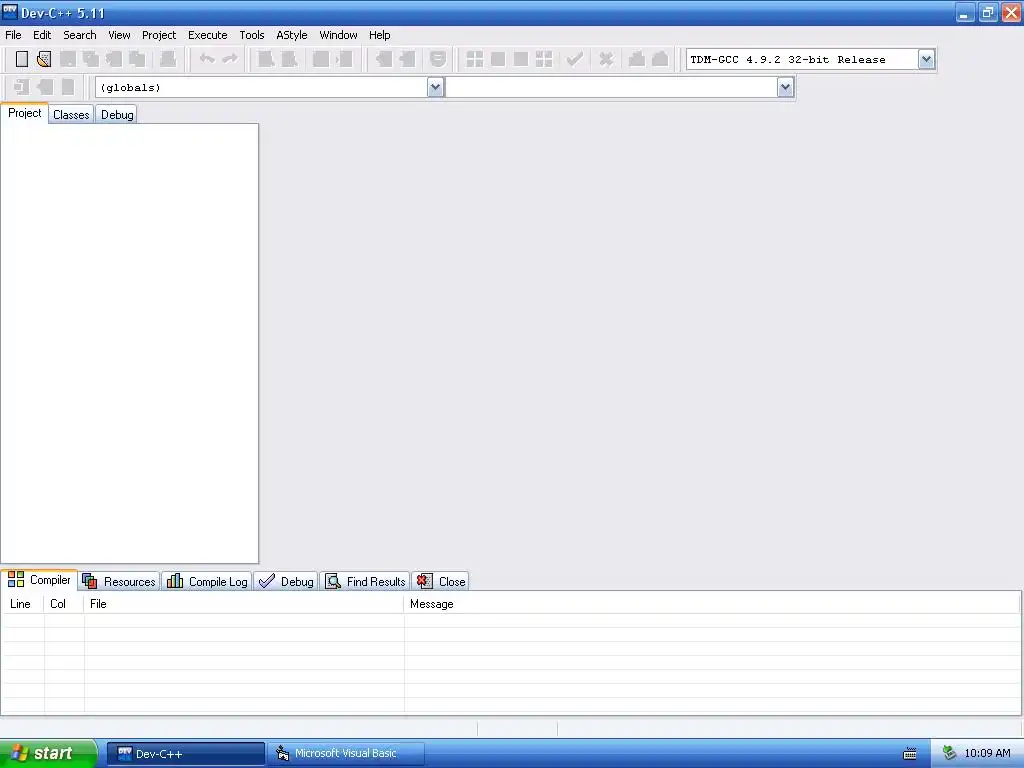Screen dimensions: 1024x768
Task: Click the grayed Print toolbar icon
Action: coord(168,59)
